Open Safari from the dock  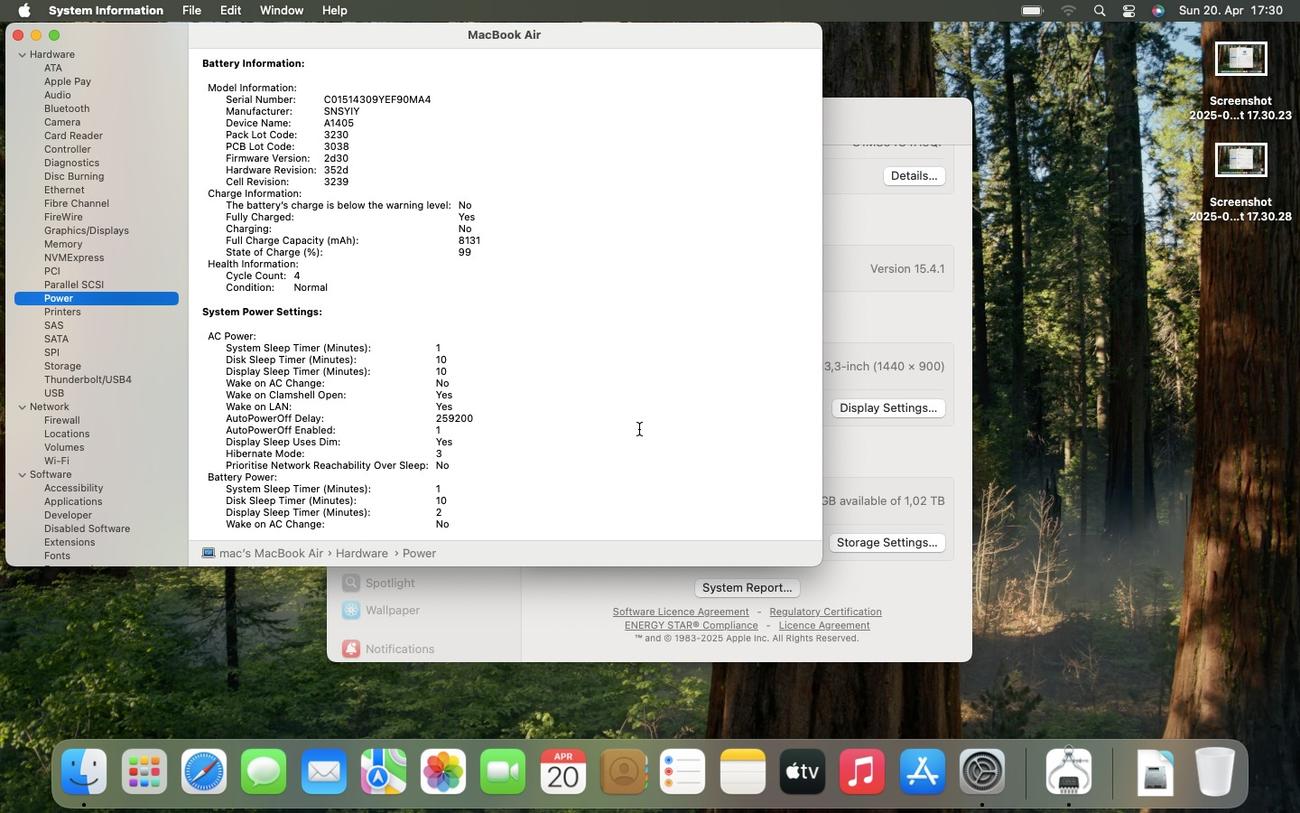204,773
